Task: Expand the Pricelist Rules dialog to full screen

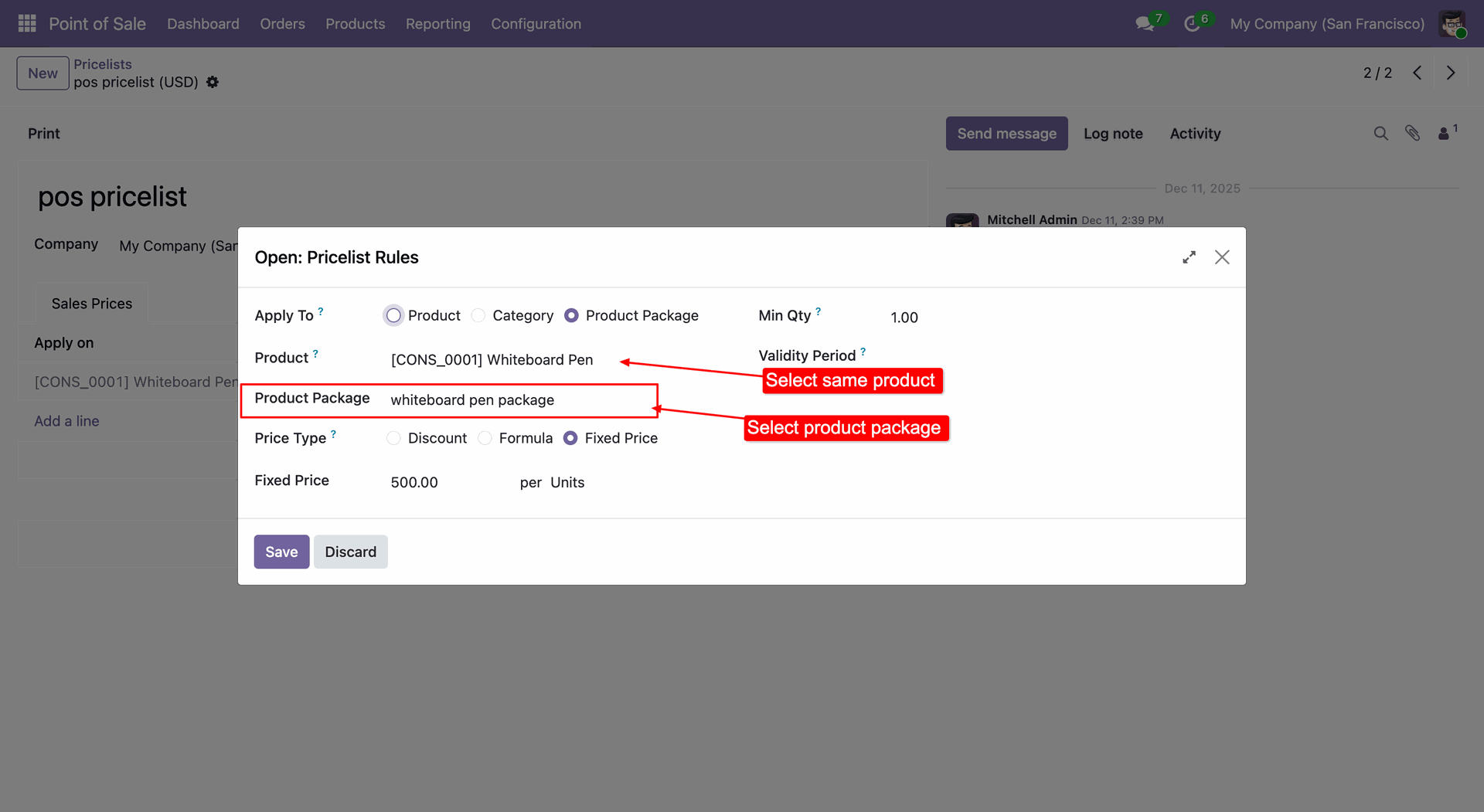Action: click(x=1189, y=257)
